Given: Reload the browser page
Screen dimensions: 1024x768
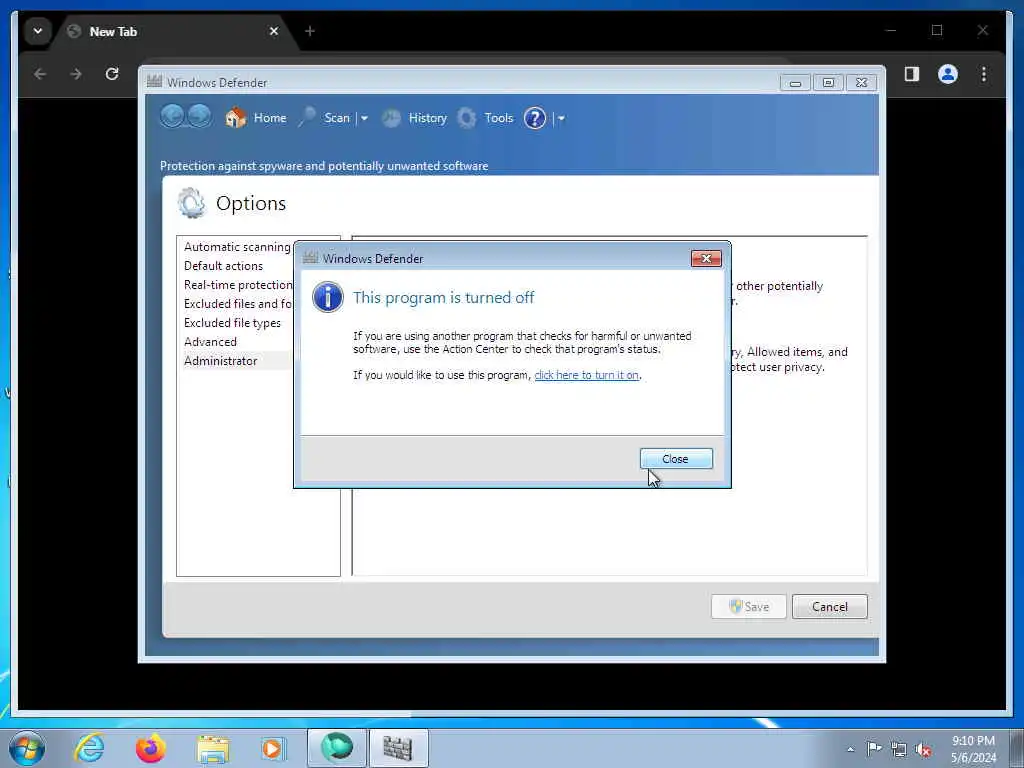Looking at the screenshot, I should (112, 74).
